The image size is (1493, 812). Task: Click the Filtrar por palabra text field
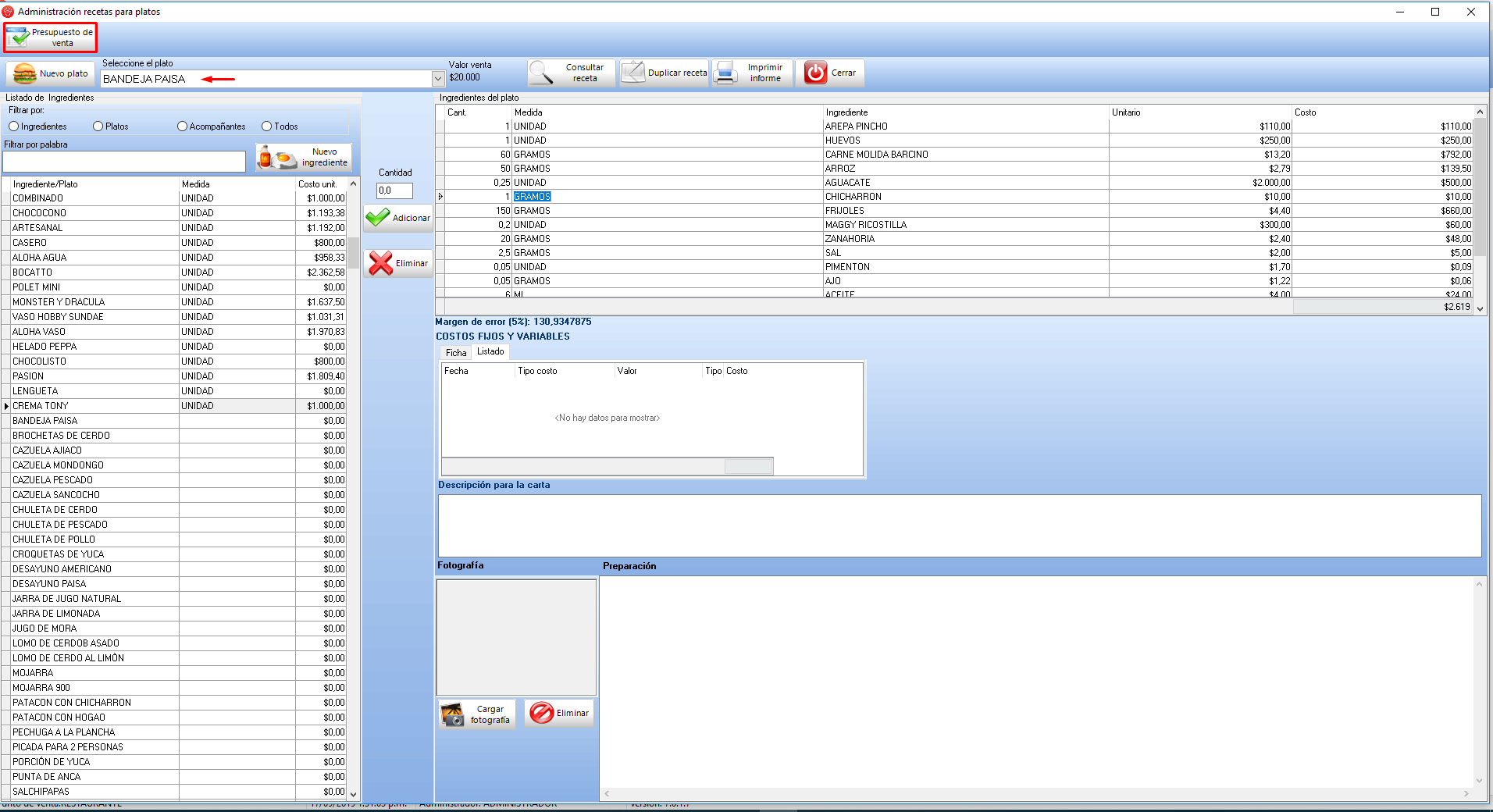pyautogui.click(x=124, y=162)
